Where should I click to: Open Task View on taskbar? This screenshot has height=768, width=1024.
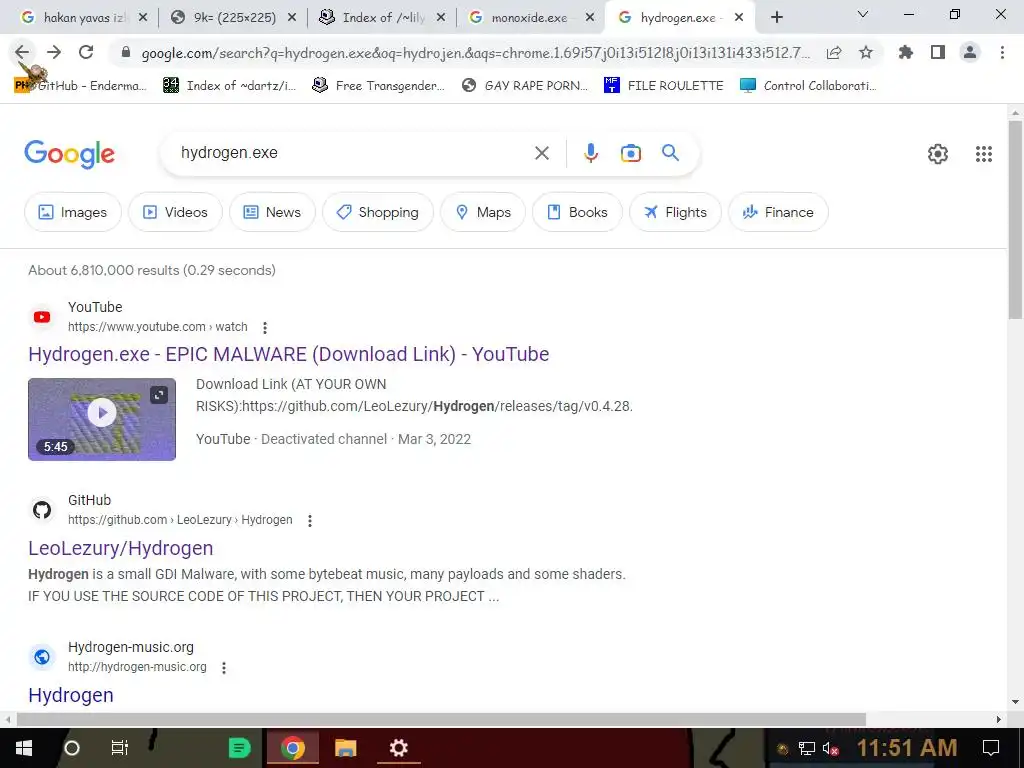click(x=120, y=748)
